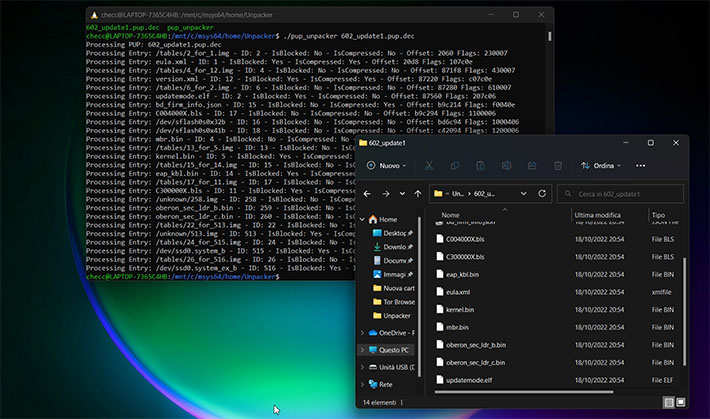The image size is (710, 419).
Task: Select Rete in navigation pane
Action: (x=381, y=385)
